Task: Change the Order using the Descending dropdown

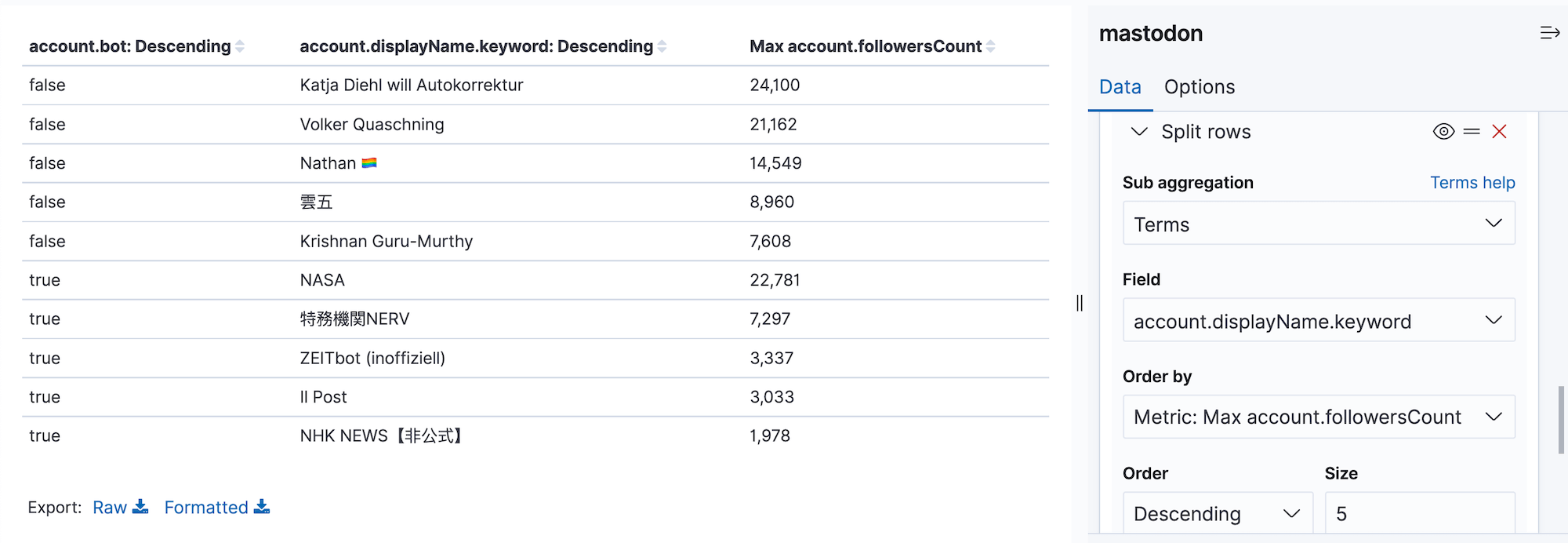Action: 1217,513
